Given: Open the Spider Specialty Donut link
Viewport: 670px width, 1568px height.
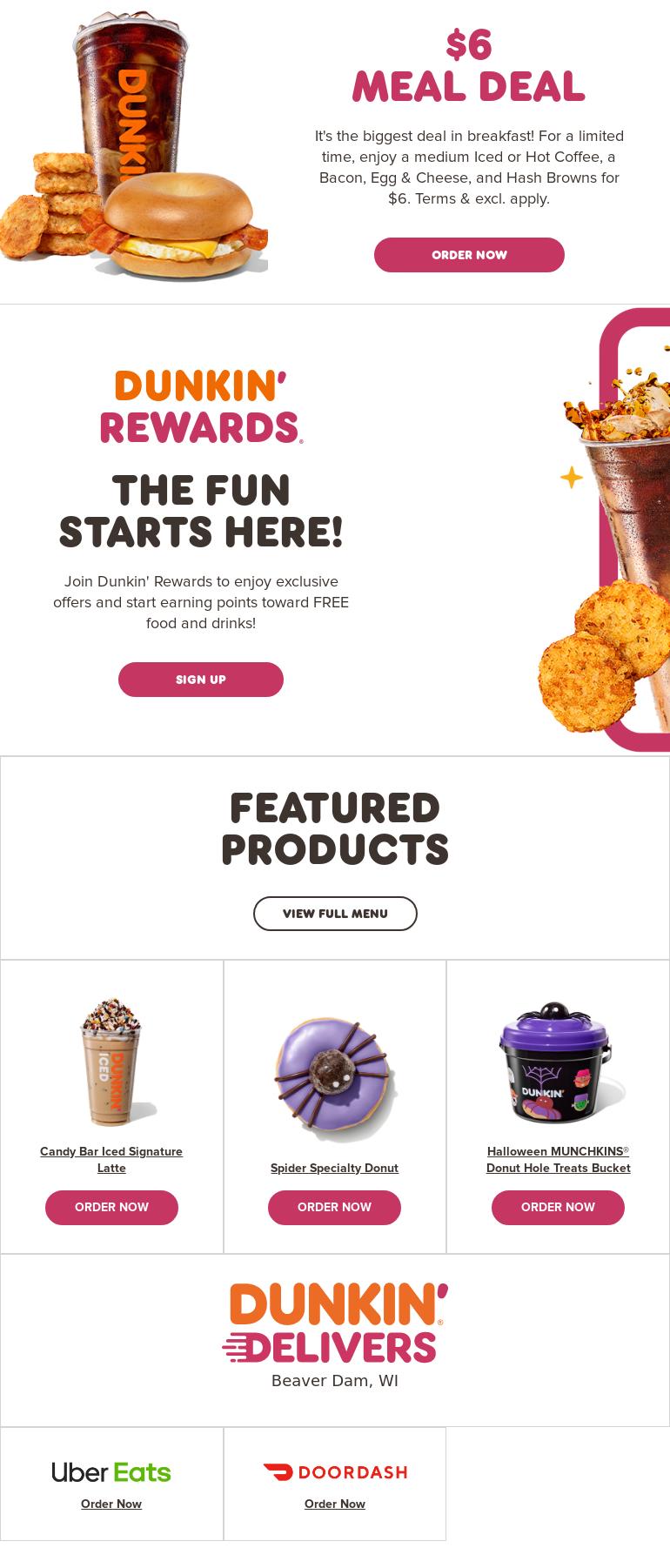Looking at the screenshot, I should click(x=334, y=1168).
